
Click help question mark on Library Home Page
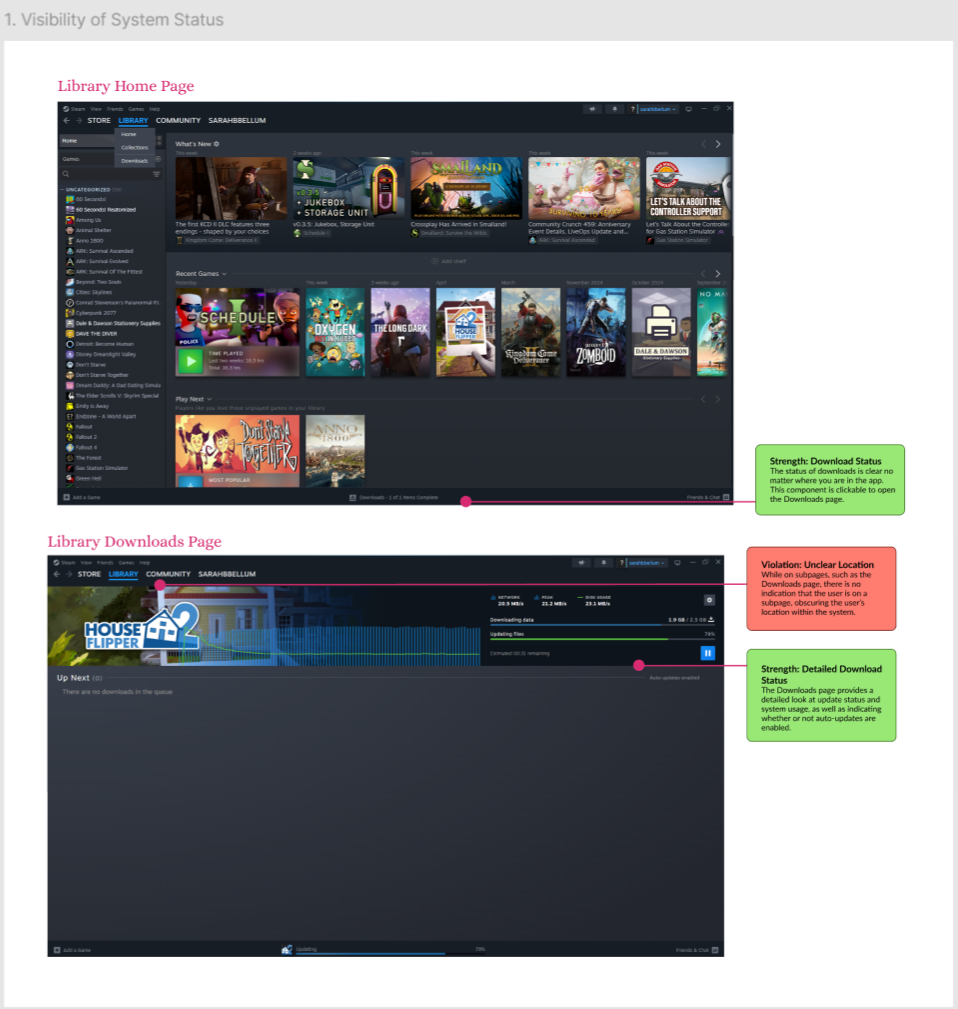pos(633,109)
